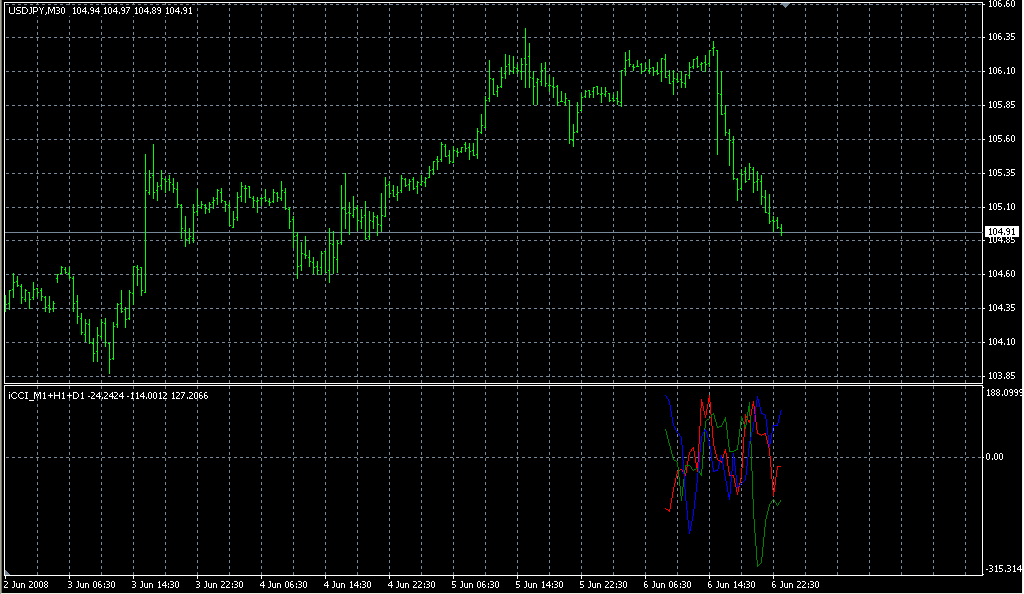
Task: Click the USDJPY,M30 chart title text
Action: point(37,10)
